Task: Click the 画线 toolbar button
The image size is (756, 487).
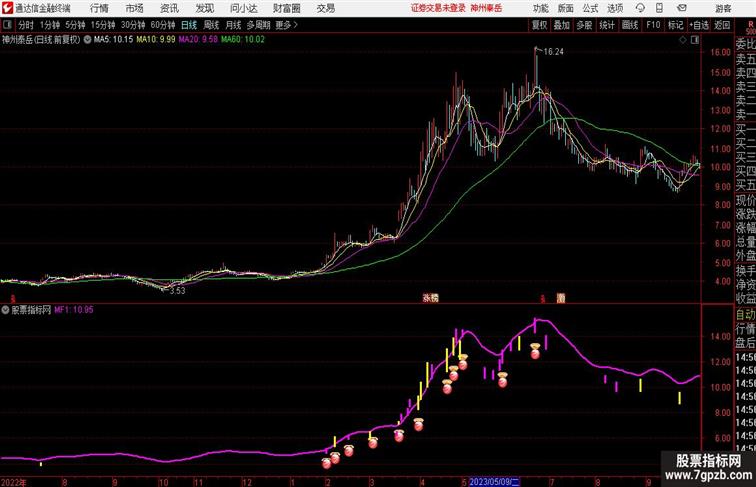Action: [x=630, y=25]
